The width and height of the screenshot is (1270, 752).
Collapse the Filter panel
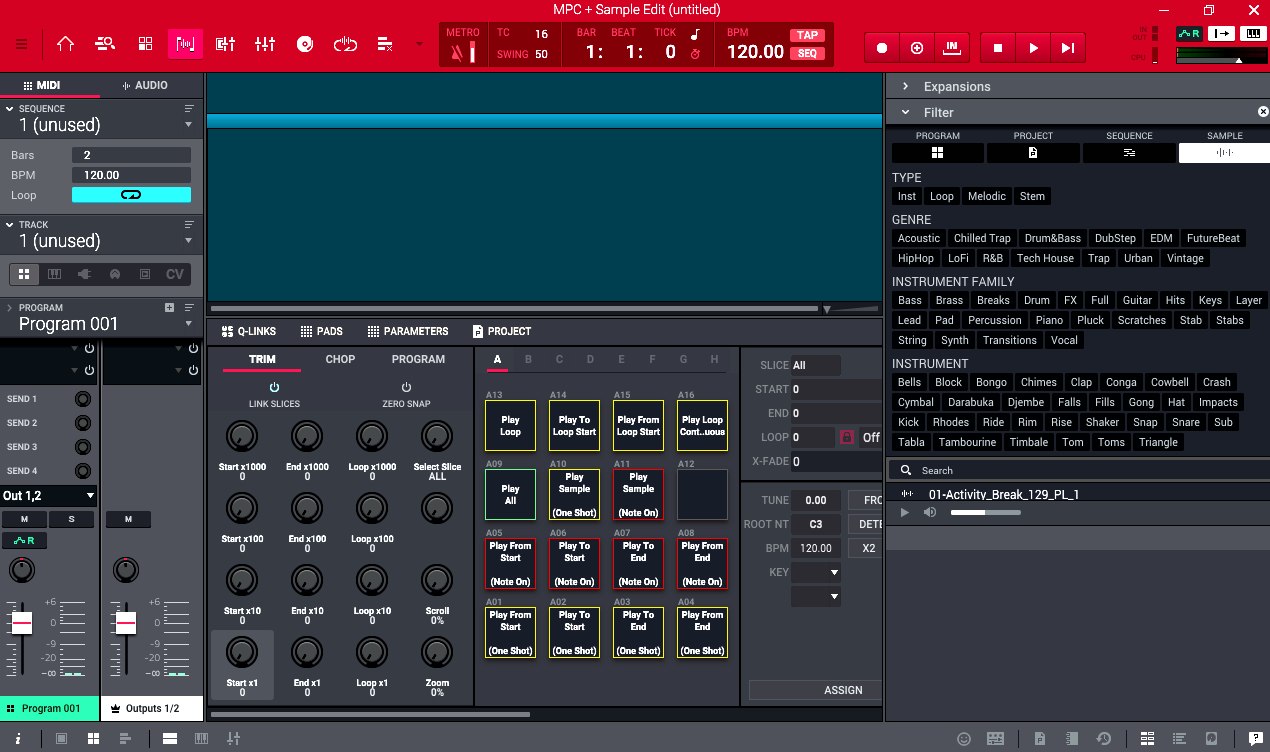click(906, 112)
